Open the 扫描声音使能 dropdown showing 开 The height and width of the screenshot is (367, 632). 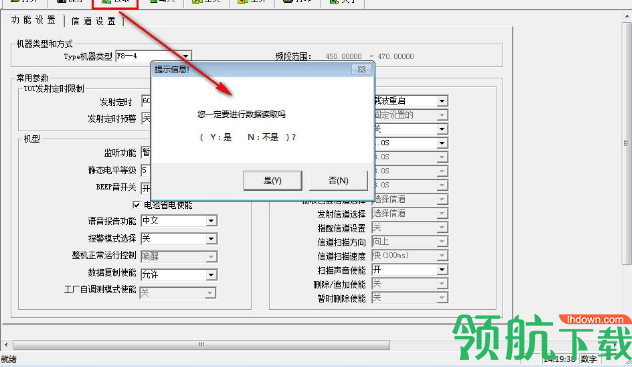442,270
